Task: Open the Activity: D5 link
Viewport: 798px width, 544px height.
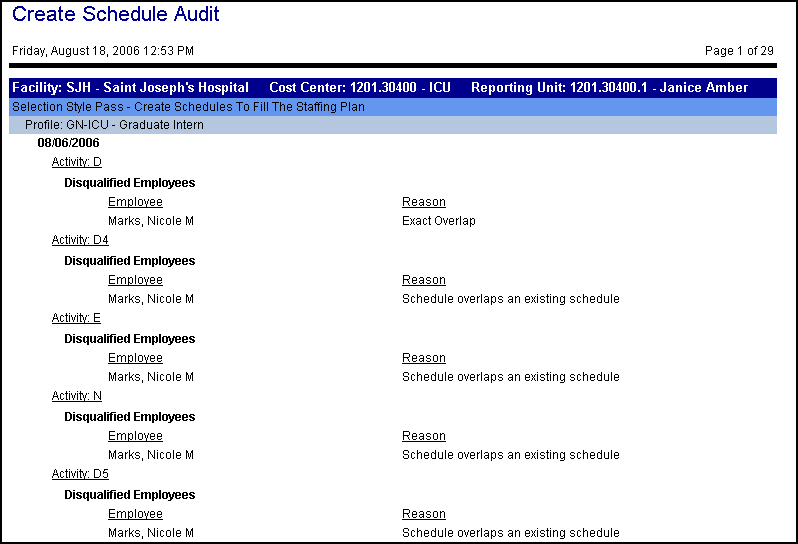Action: (80, 474)
